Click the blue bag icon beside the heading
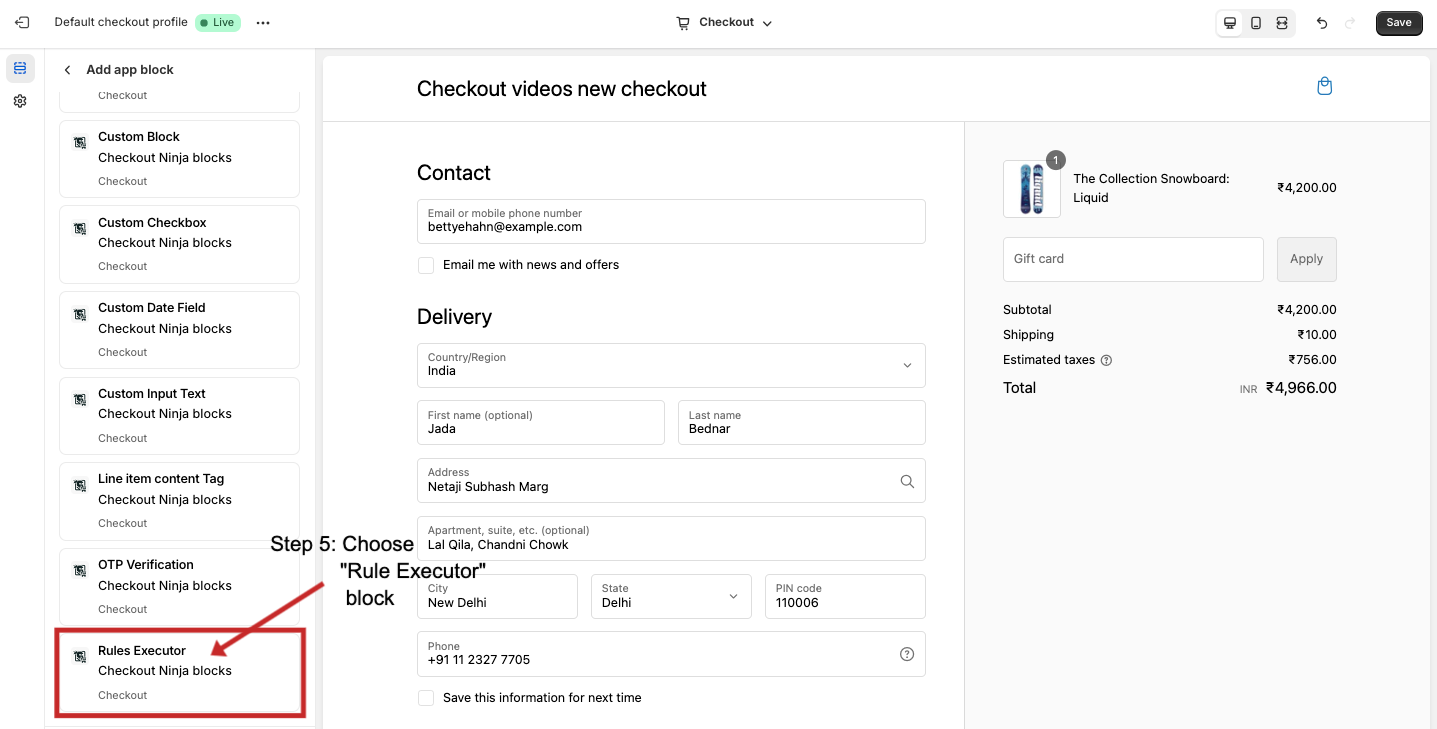Viewport: 1437px width, 729px height. 1324,86
